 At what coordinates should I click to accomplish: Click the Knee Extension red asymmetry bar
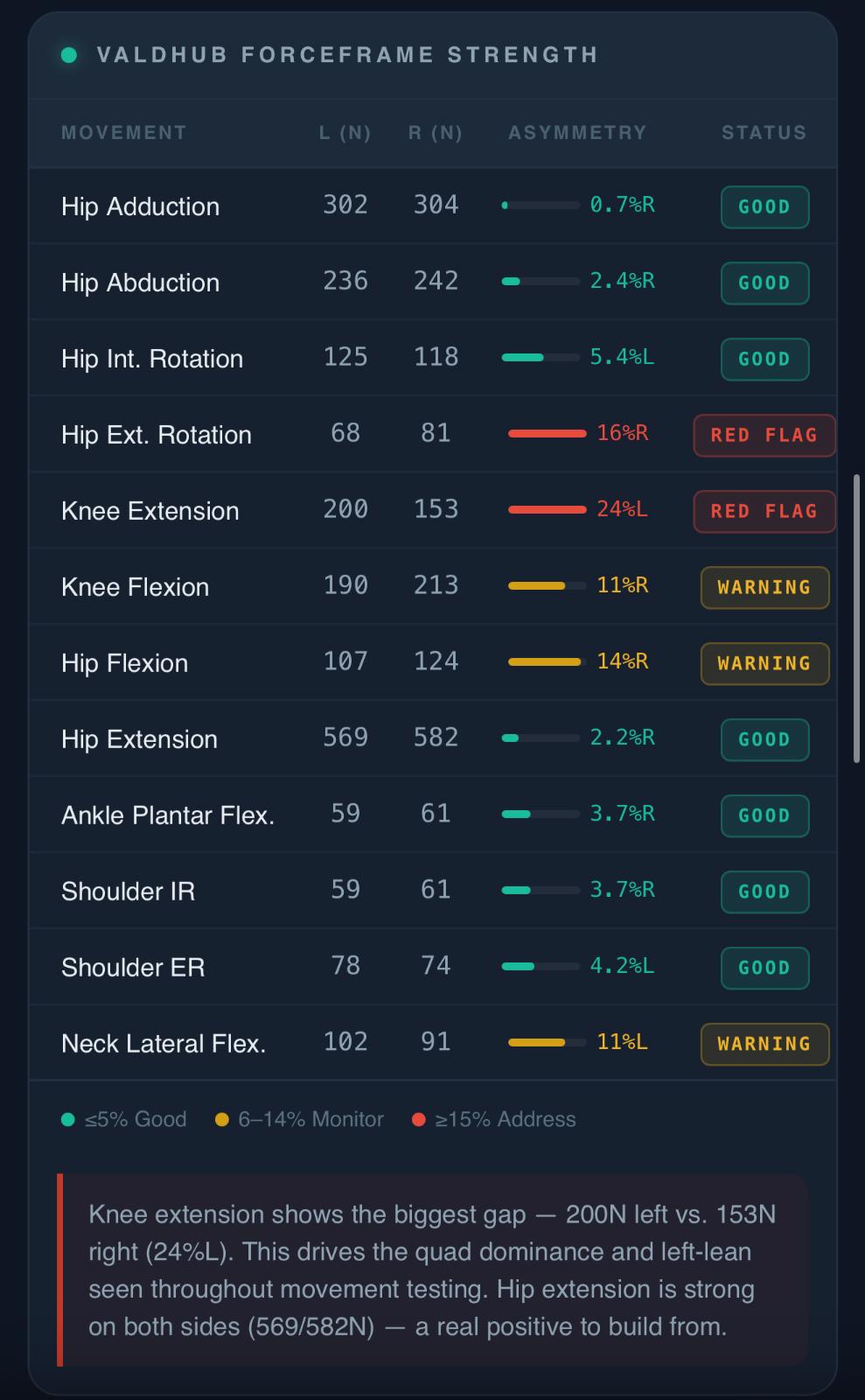(548, 509)
